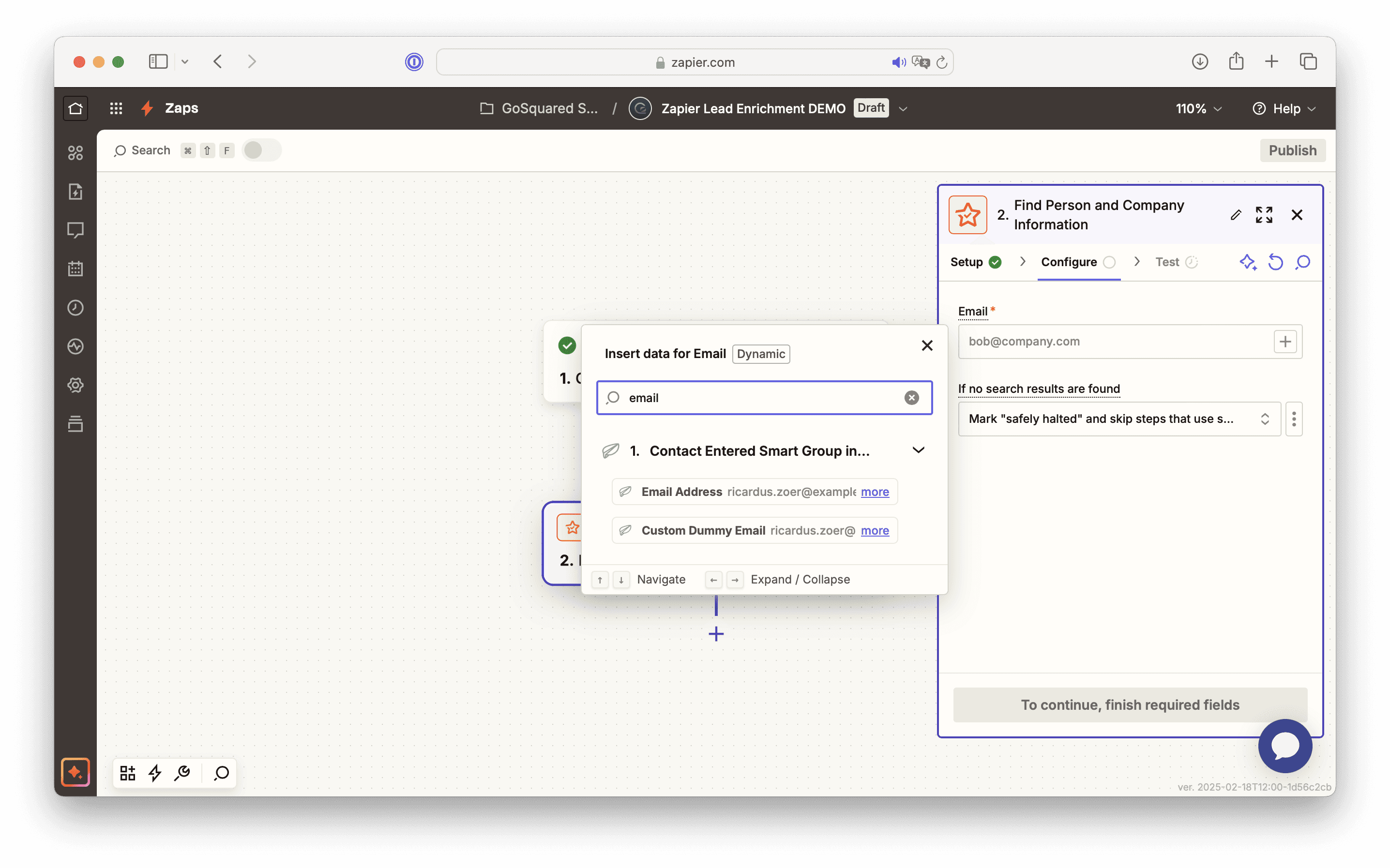Open Zap history clock icon in sidebar
Viewport: 1390px width, 868px height.
75,308
